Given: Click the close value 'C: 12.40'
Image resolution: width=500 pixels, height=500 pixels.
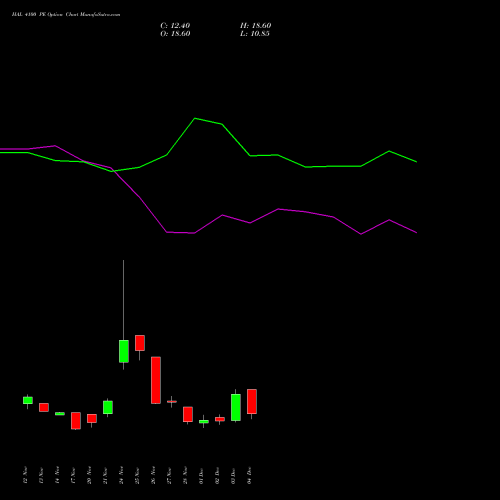Looking at the screenshot, I should pyautogui.click(x=175, y=26).
